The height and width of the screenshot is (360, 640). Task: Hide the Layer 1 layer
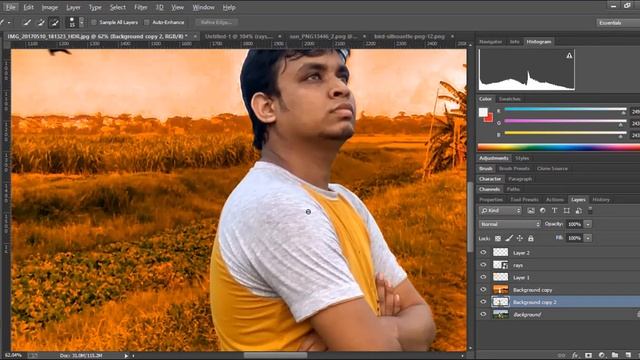[x=483, y=277]
